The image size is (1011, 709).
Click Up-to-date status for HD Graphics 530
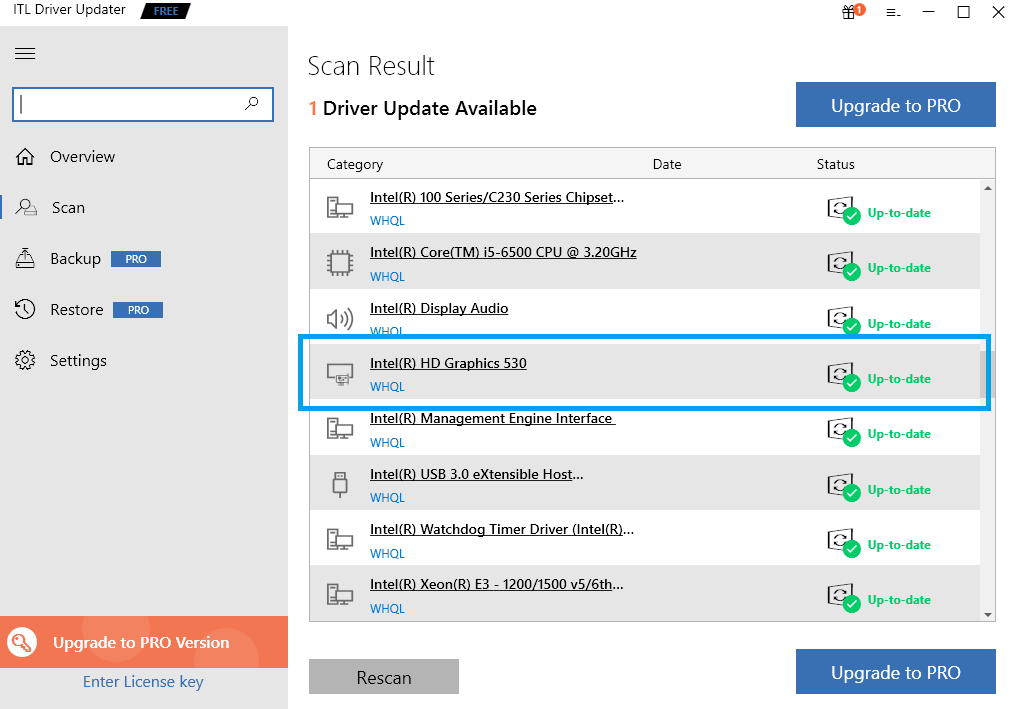[899, 378]
